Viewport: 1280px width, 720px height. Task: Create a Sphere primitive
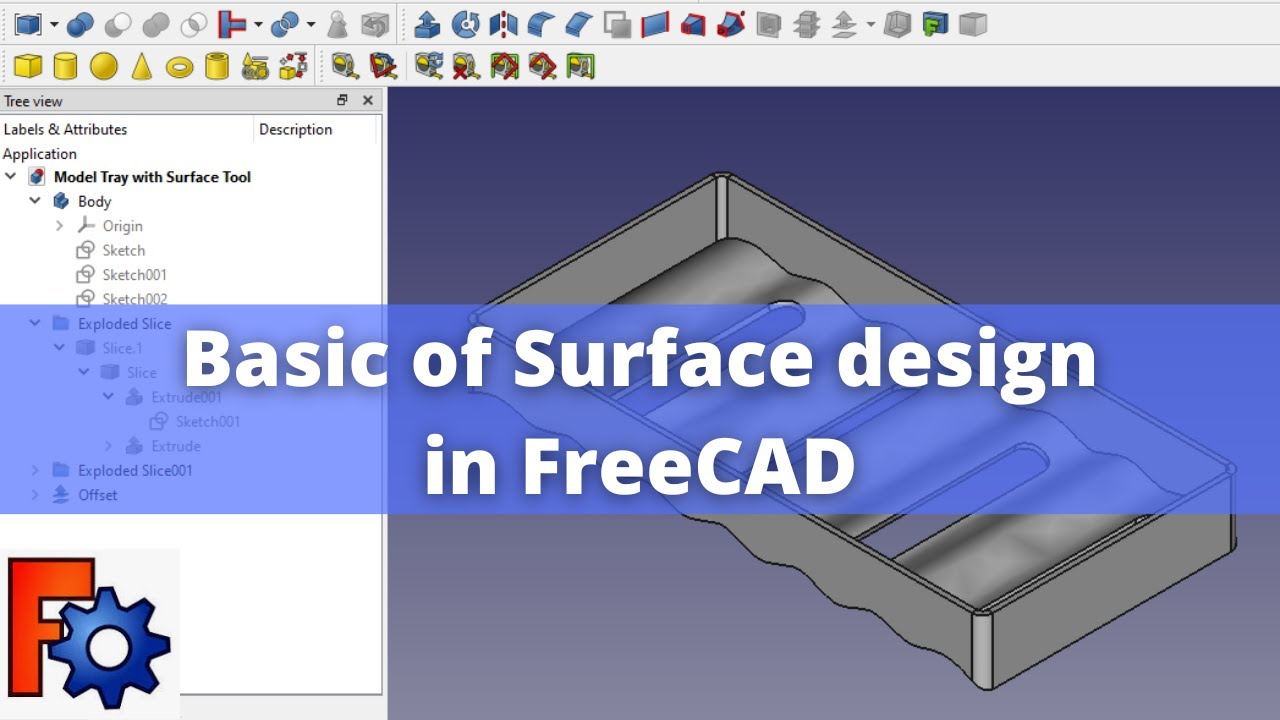tap(104, 66)
